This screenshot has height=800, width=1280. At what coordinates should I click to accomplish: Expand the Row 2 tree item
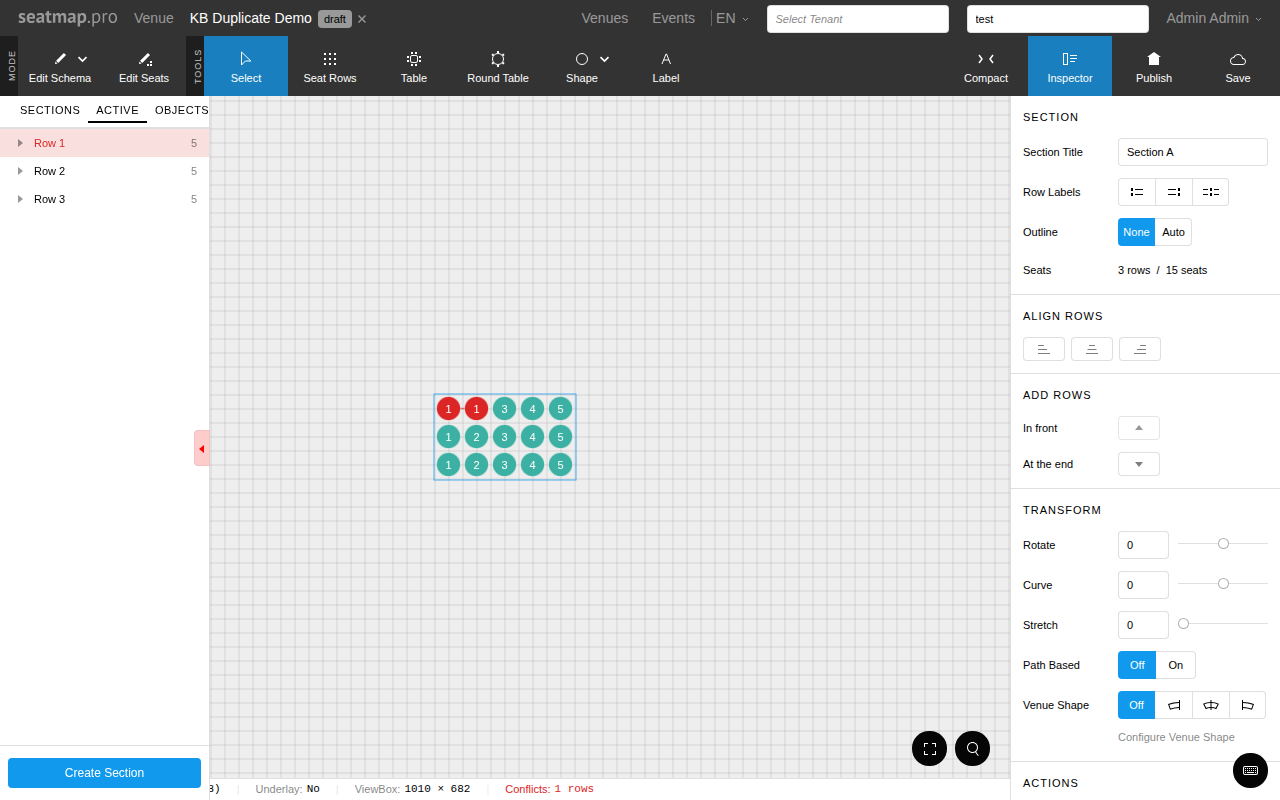tap(20, 171)
